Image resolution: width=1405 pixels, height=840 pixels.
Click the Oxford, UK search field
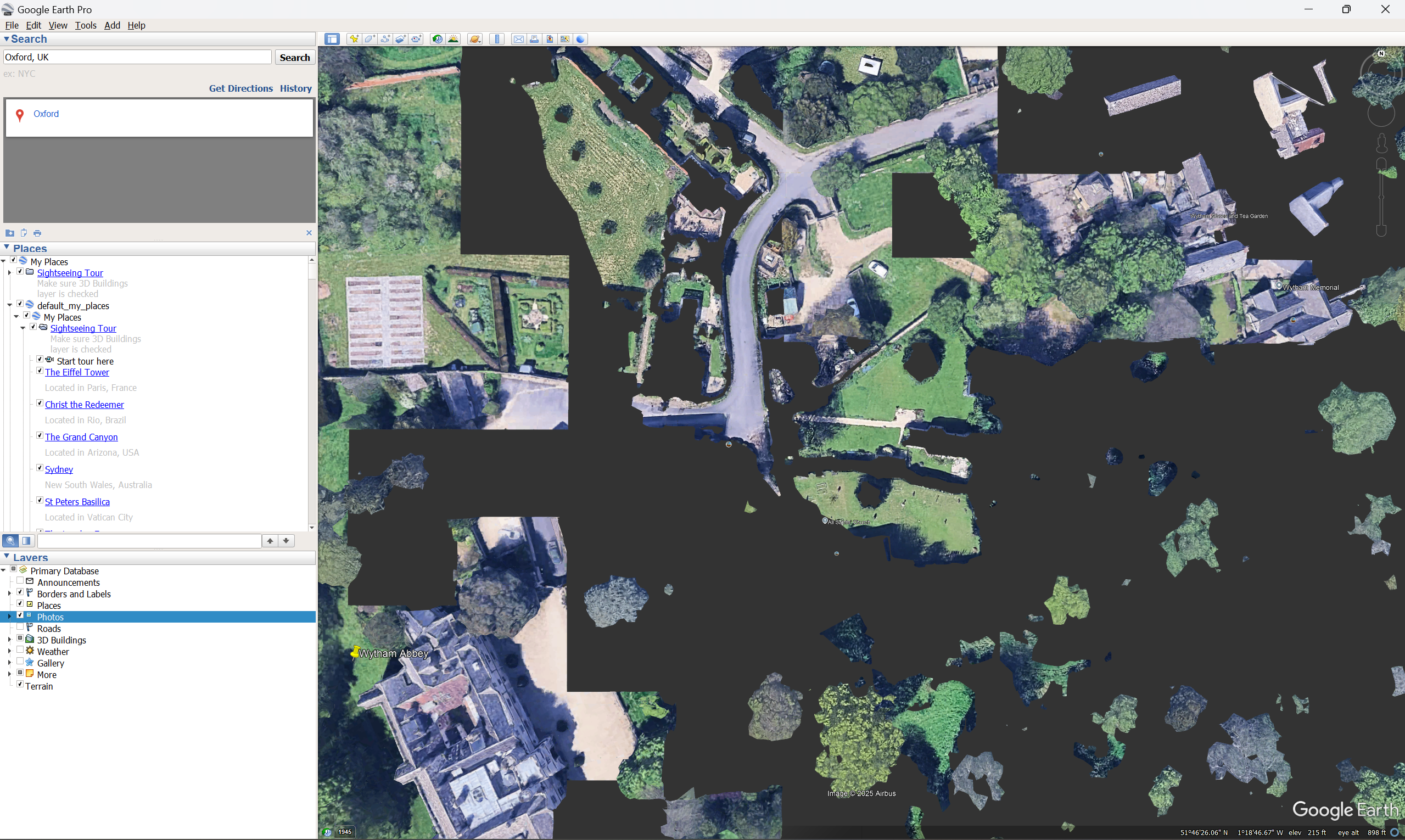click(137, 57)
